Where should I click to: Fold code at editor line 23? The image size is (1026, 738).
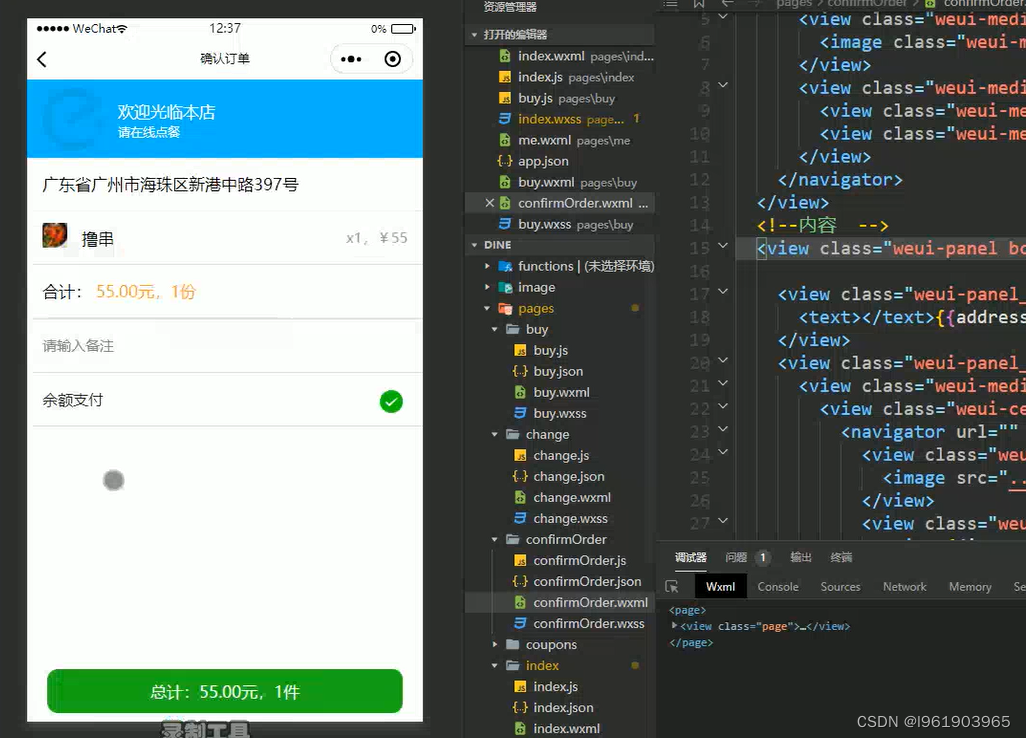[723, 429]
